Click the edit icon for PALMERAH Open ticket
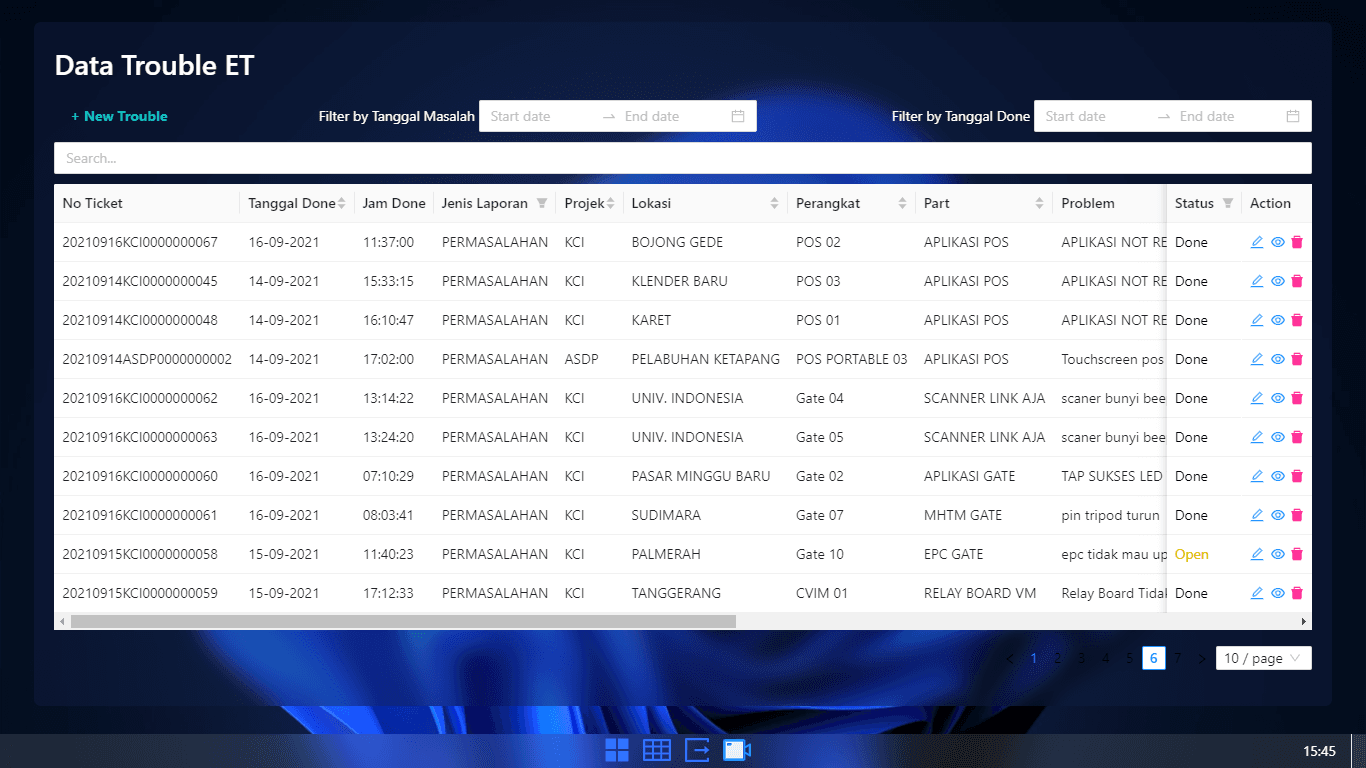This screenshot has height=768, width=1366. (1257, 554)
